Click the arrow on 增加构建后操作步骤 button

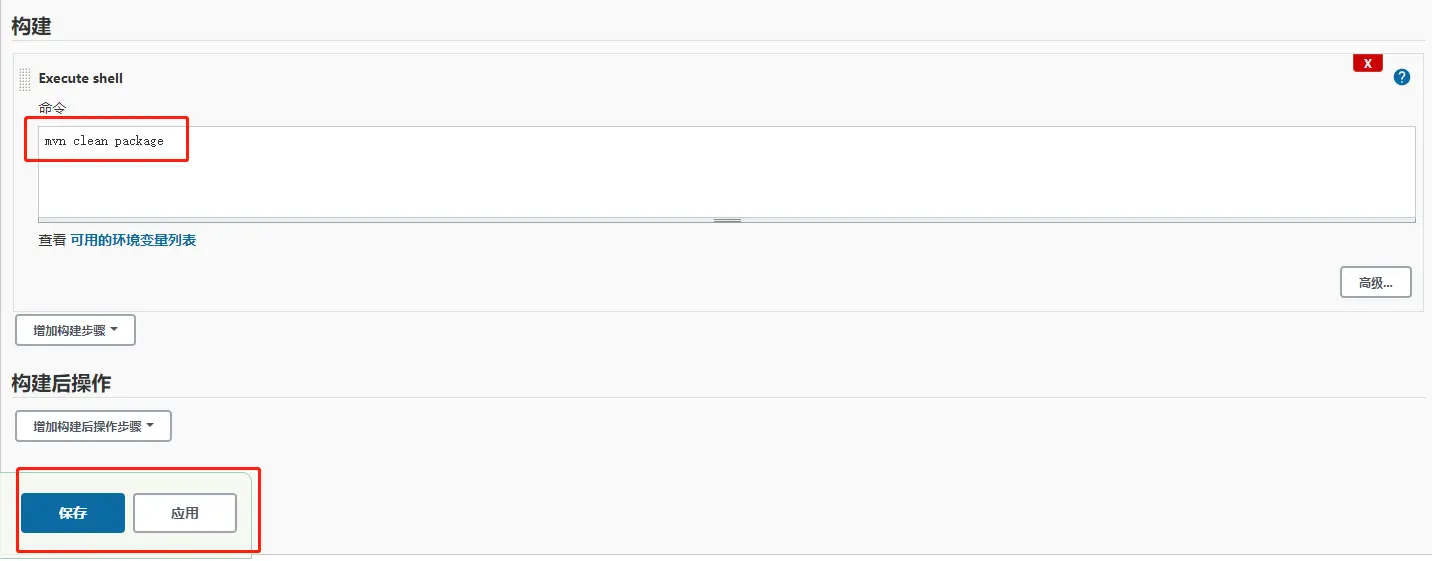tap(150, 426)
